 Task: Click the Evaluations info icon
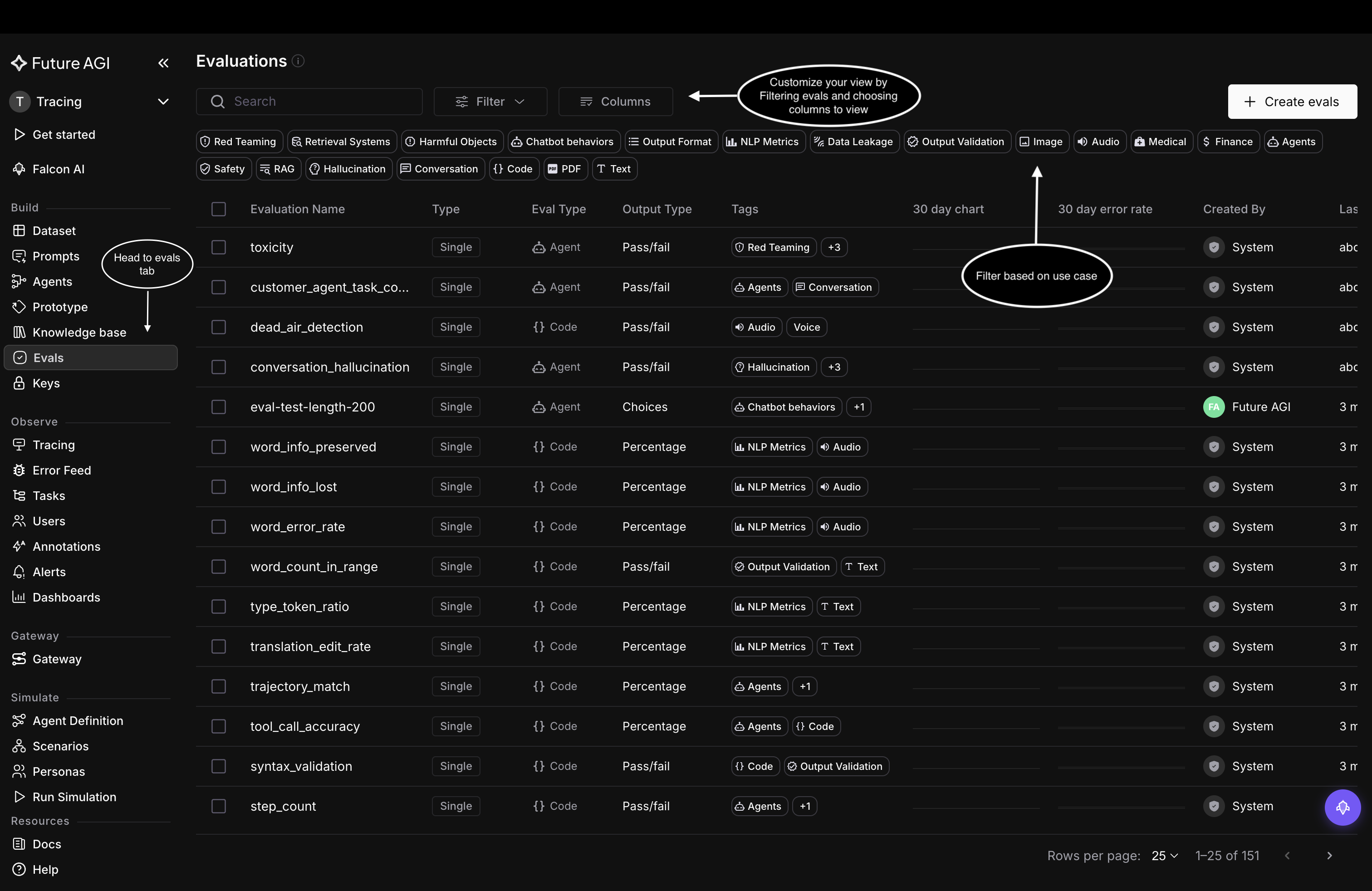[x=298, y=60]
